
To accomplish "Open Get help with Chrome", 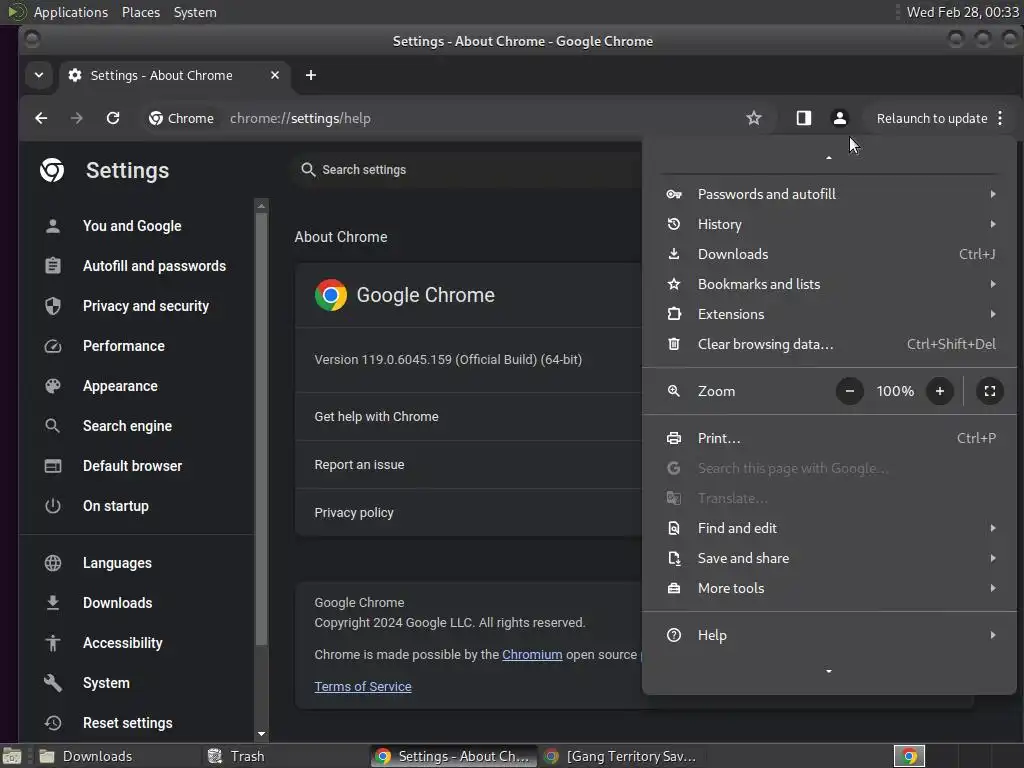I will (468, 417).
